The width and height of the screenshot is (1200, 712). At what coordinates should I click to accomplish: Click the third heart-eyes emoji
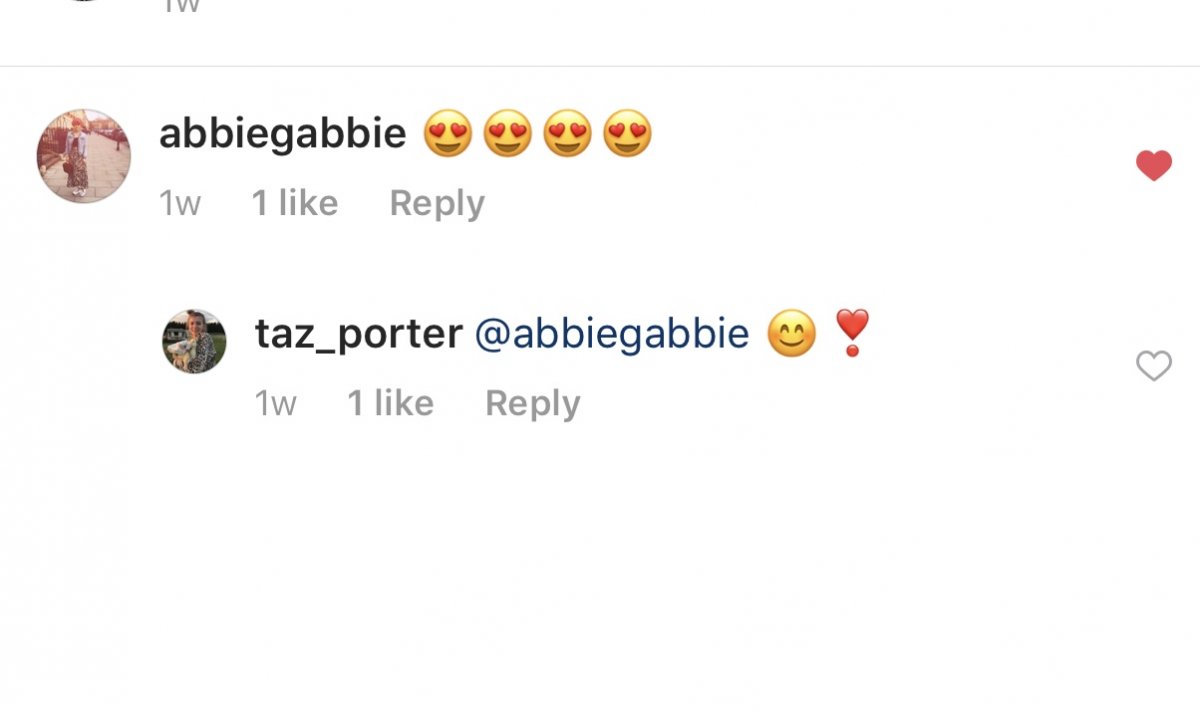567,134
